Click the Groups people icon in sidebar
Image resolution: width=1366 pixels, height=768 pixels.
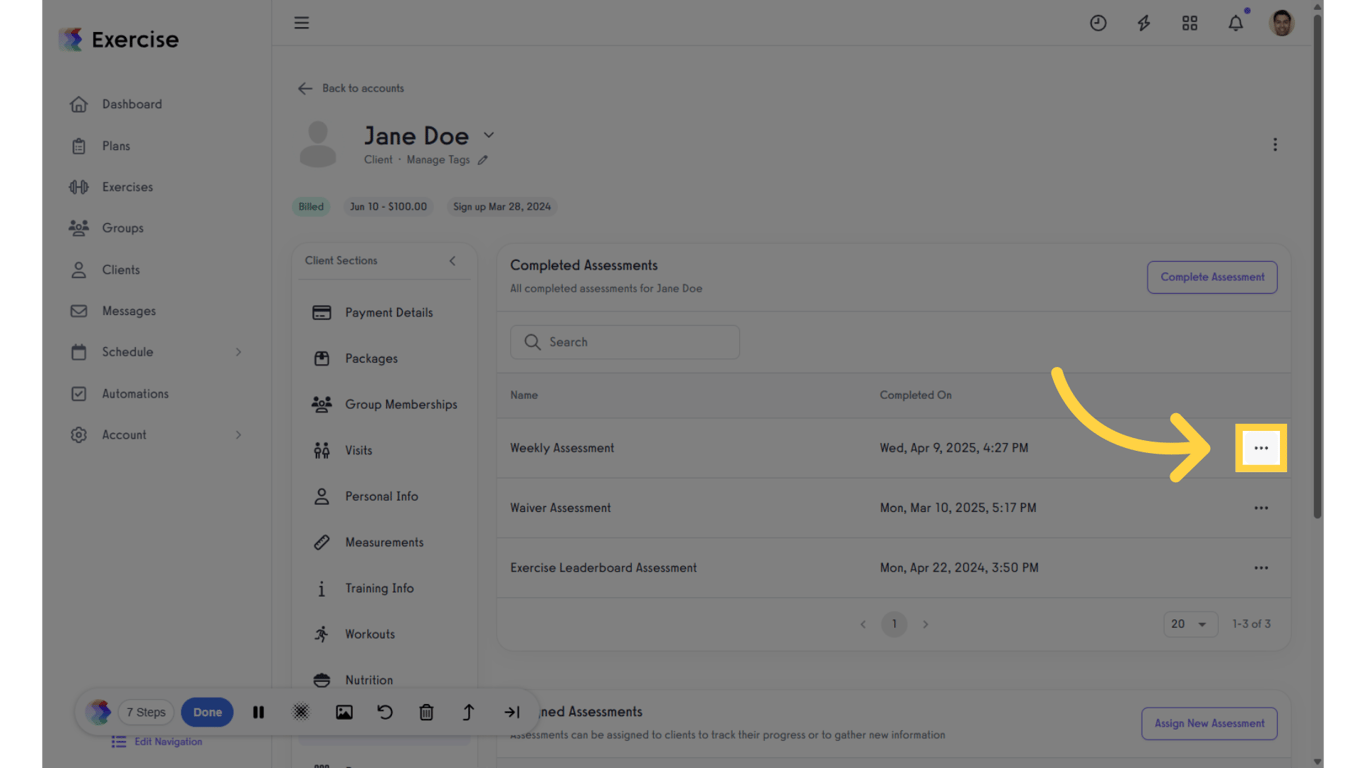pyautogui.click(x=78, y=227)
